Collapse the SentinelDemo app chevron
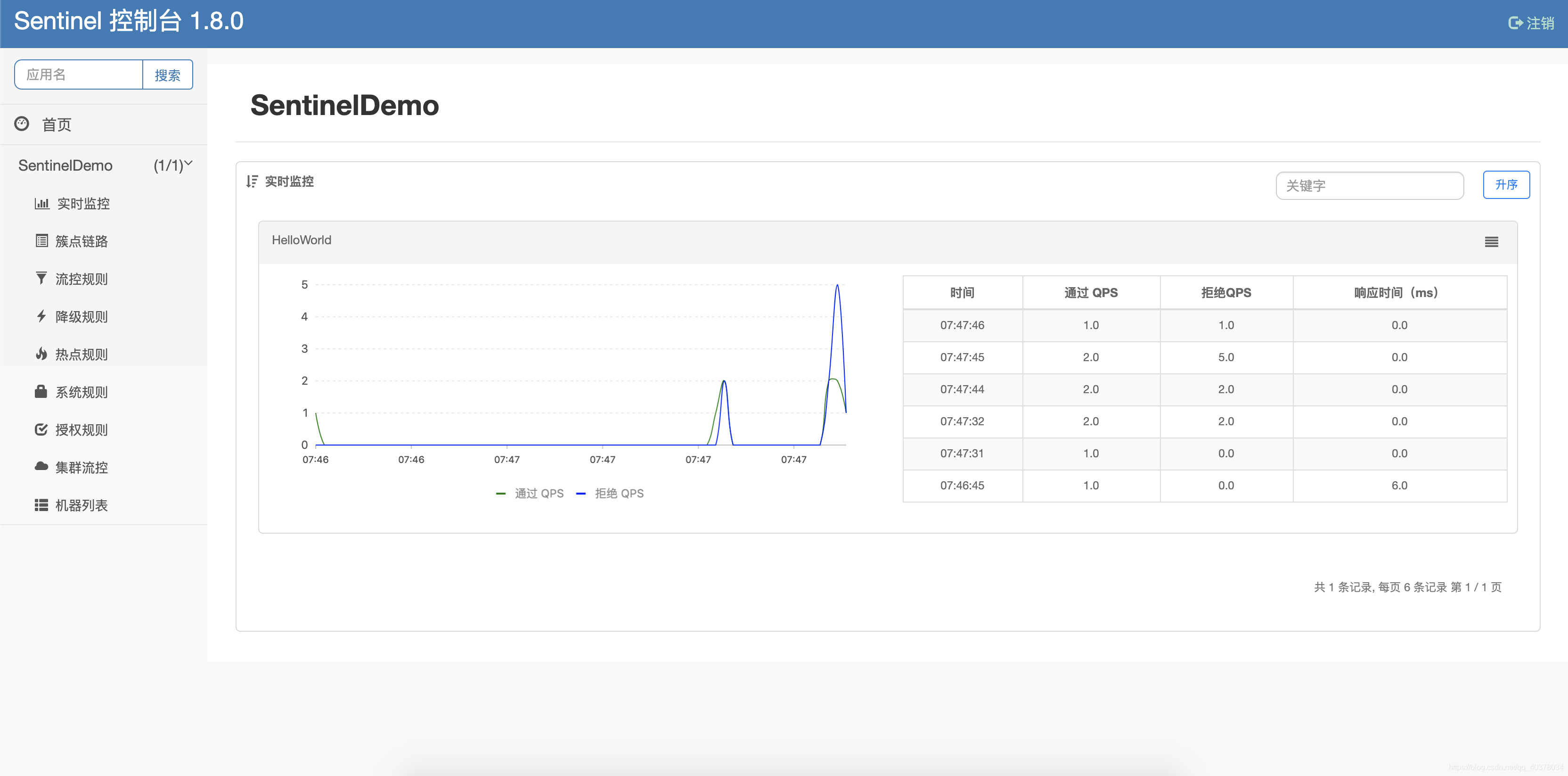Image resolution: width=1568 pixels, height=776 pixels. pos(188,163)
